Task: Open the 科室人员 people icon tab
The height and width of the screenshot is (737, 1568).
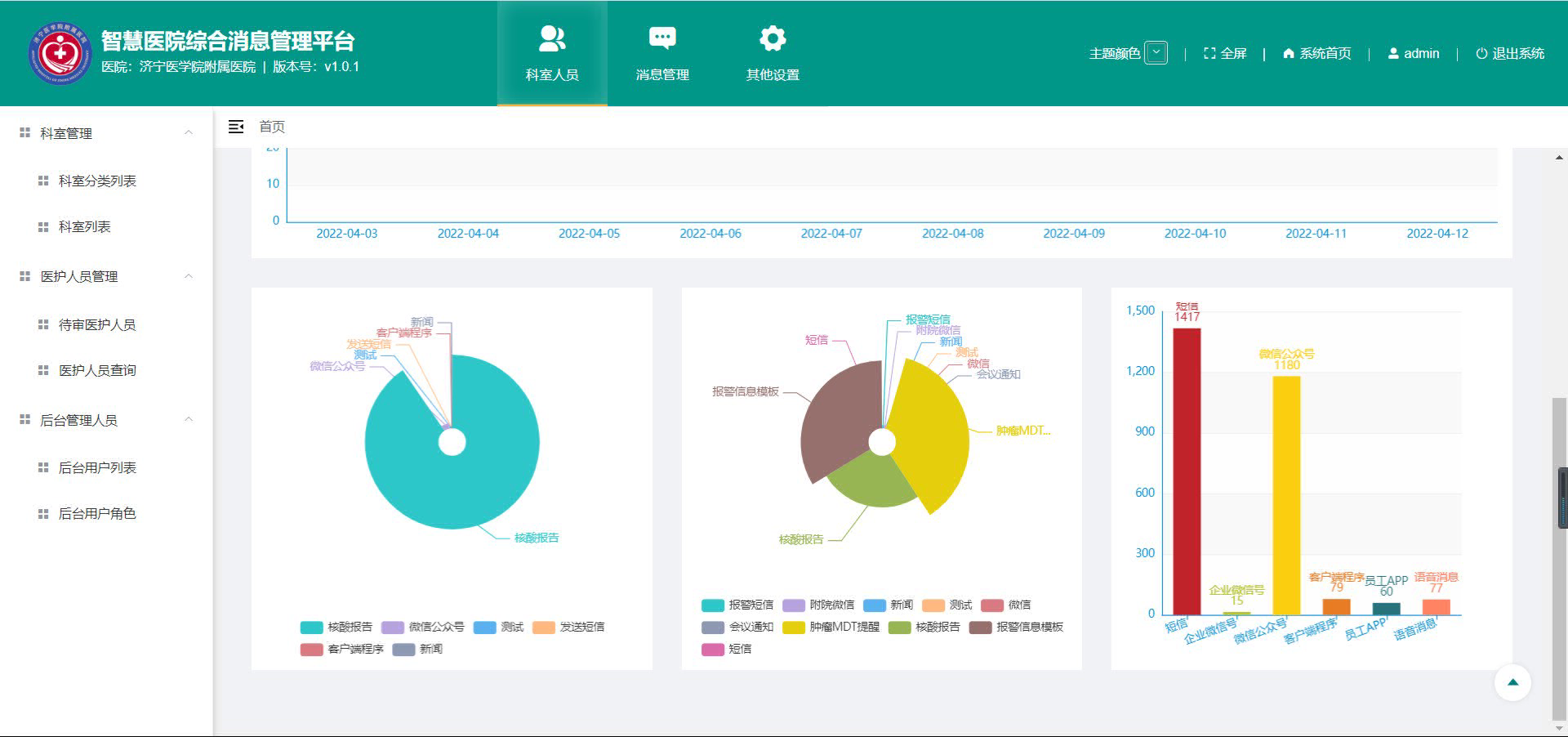Action: (x=552, y=38)
